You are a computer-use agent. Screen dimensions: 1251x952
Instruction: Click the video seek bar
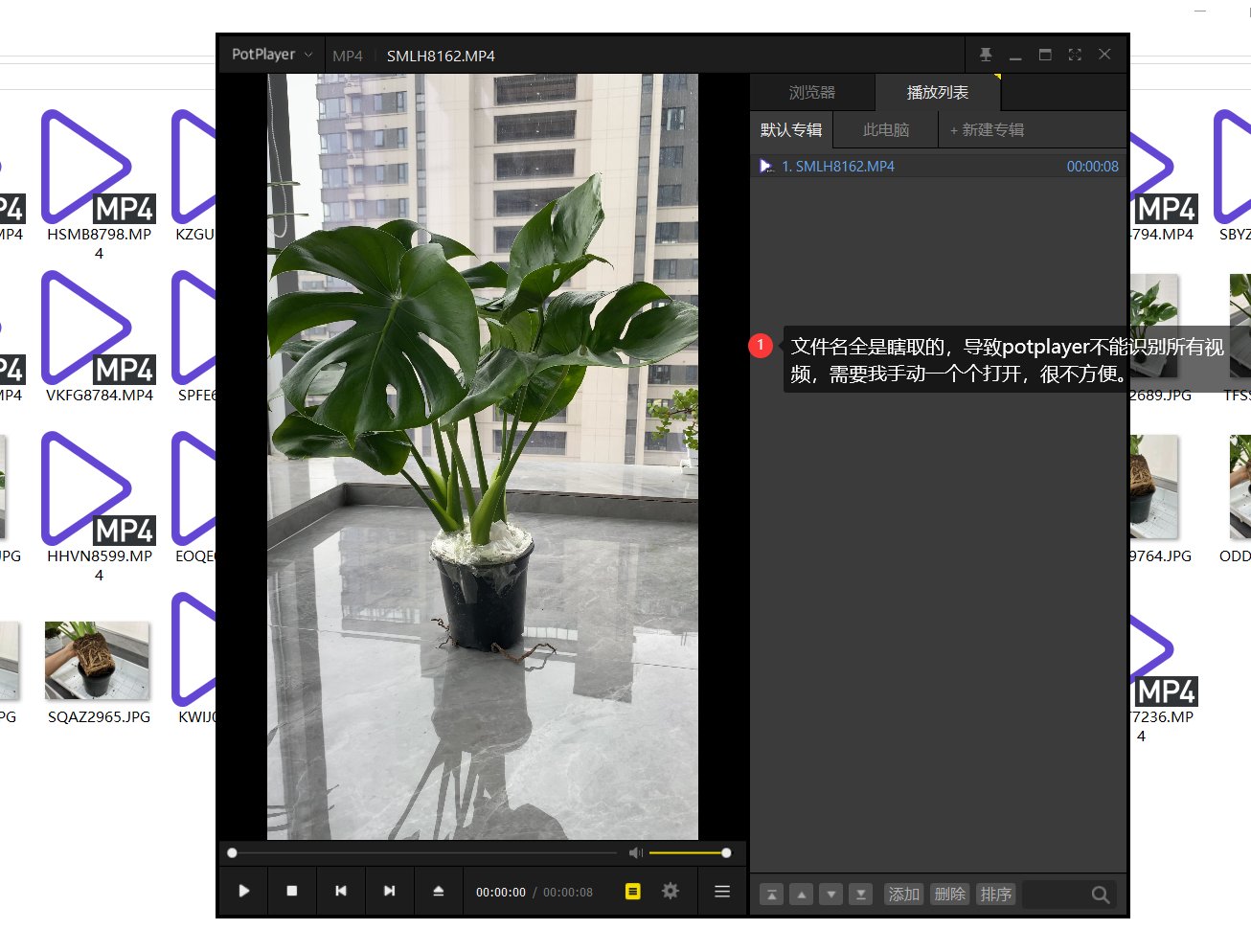coord(424,852)
